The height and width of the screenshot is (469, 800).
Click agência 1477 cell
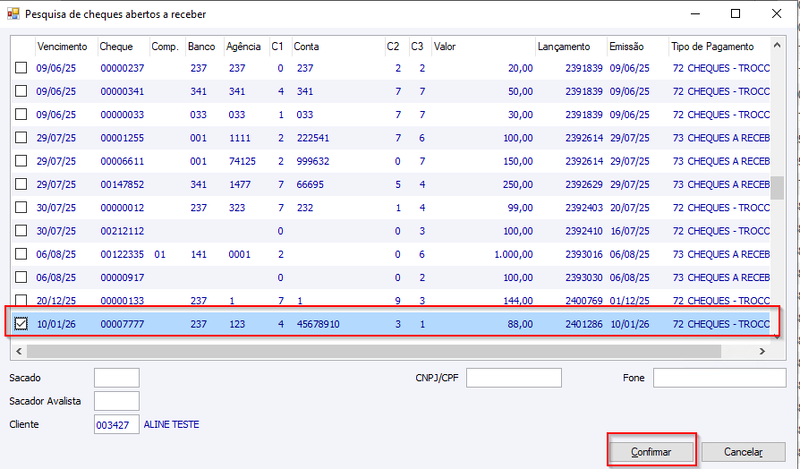pyautogui.click(x=240, y=184)
